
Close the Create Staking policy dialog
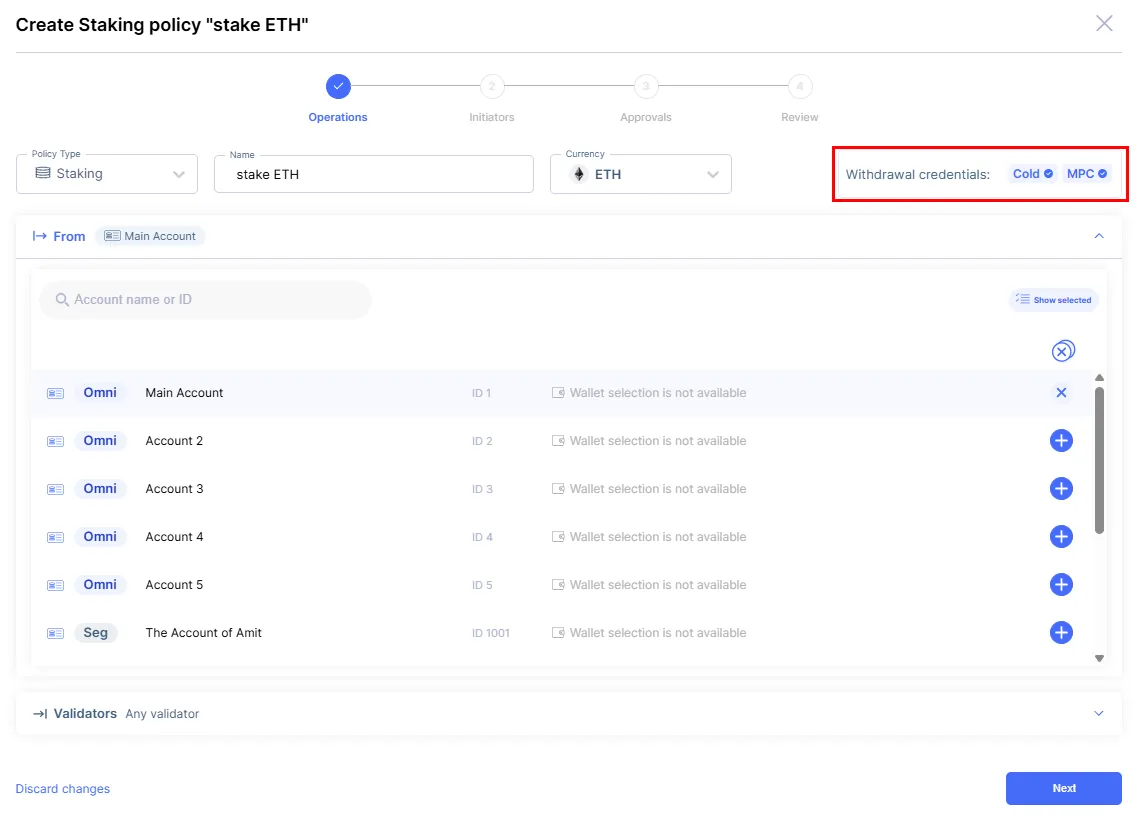[1104, 23]
